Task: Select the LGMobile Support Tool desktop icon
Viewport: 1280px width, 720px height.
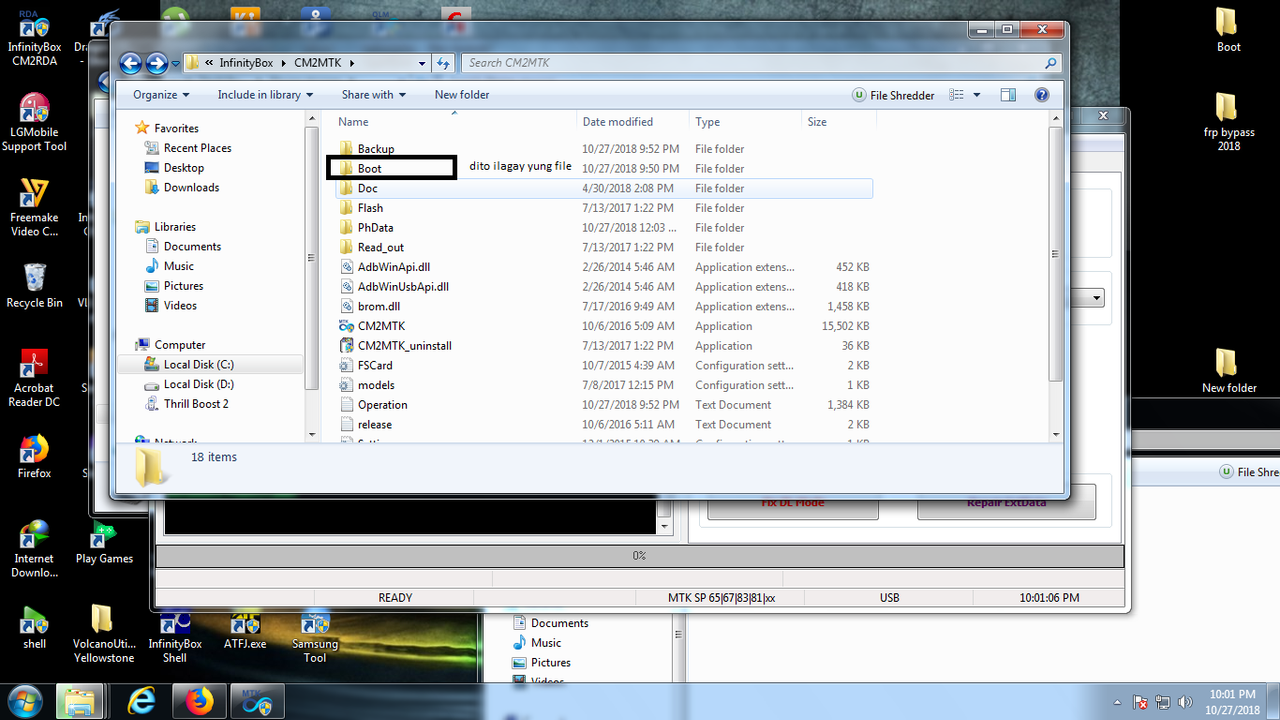Action: coord(34,123)
